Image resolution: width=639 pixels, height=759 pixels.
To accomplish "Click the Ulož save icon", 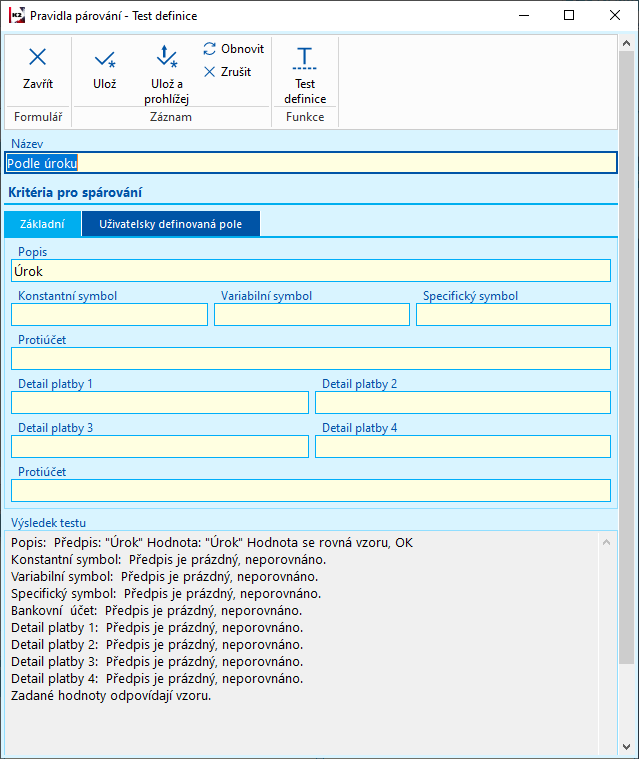I will tap(105, 60).
